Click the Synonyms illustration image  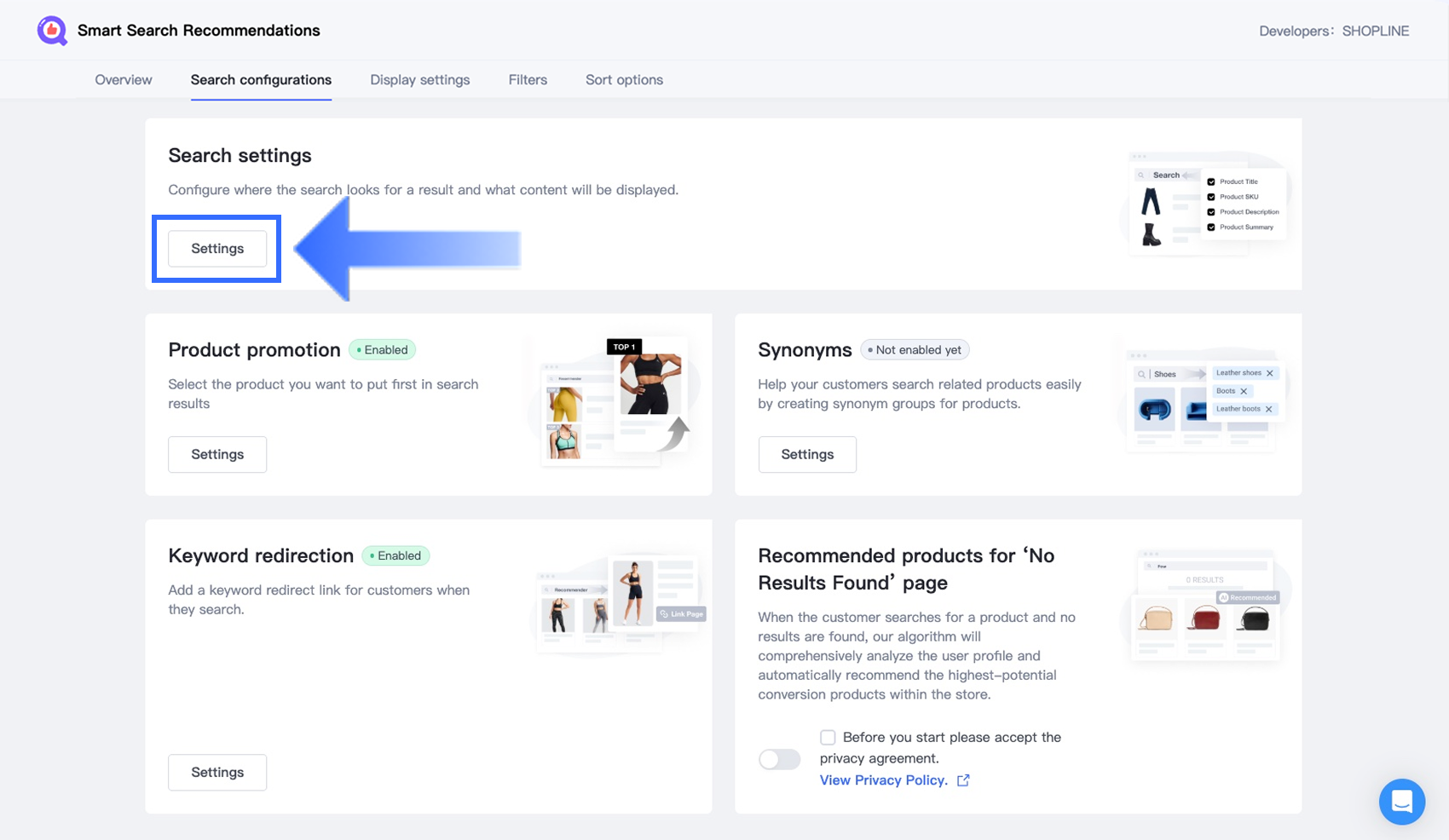(1202, 399)
